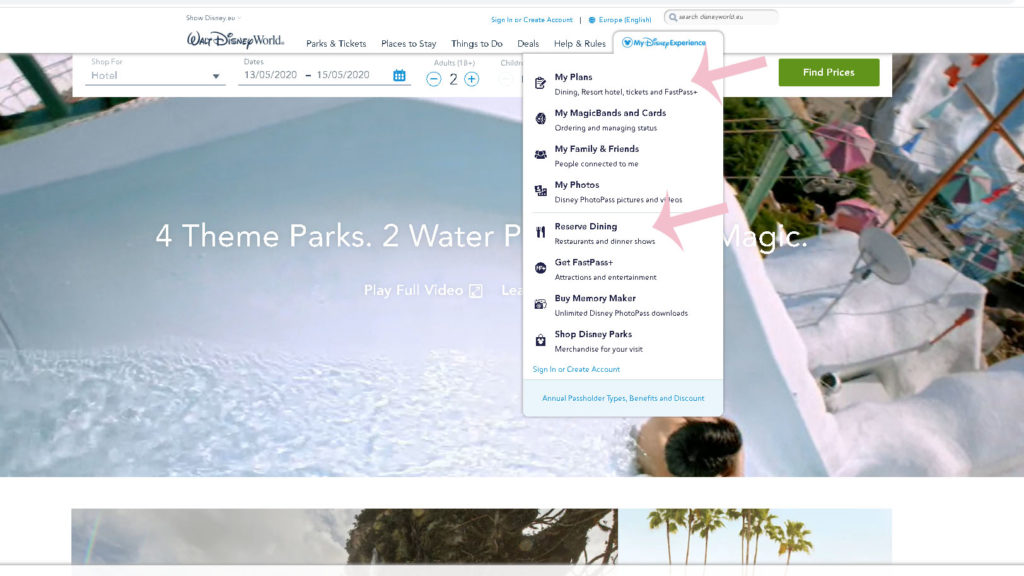Click the globe icon next to Europe (English)
The image size is (1024, 576).
(x=592, y=20)
